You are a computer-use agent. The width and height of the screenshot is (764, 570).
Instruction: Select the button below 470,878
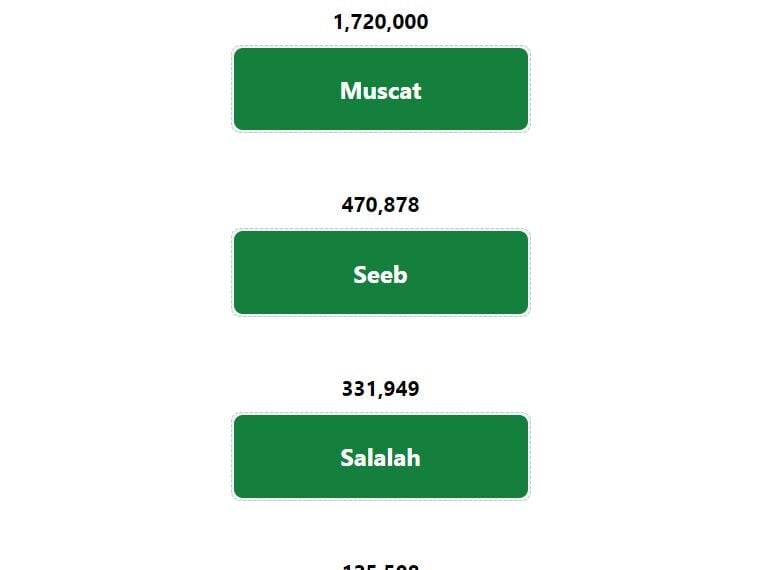381,273
